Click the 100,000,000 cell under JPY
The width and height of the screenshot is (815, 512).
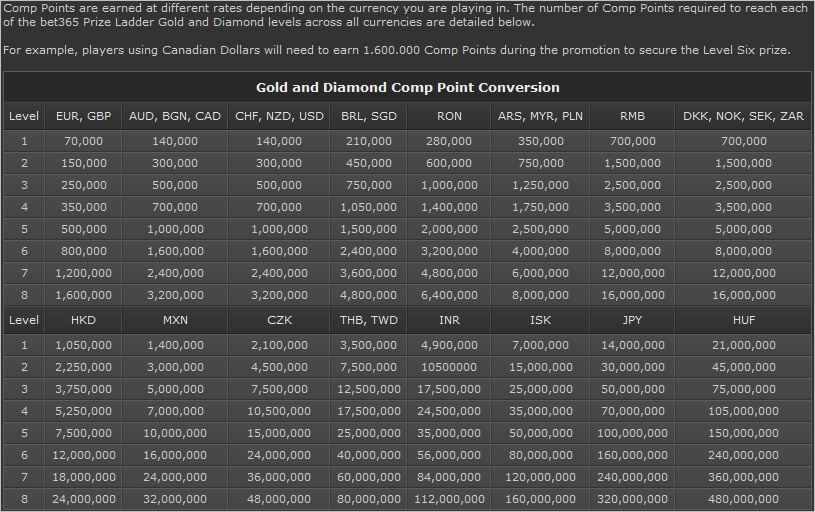point(633,433)
